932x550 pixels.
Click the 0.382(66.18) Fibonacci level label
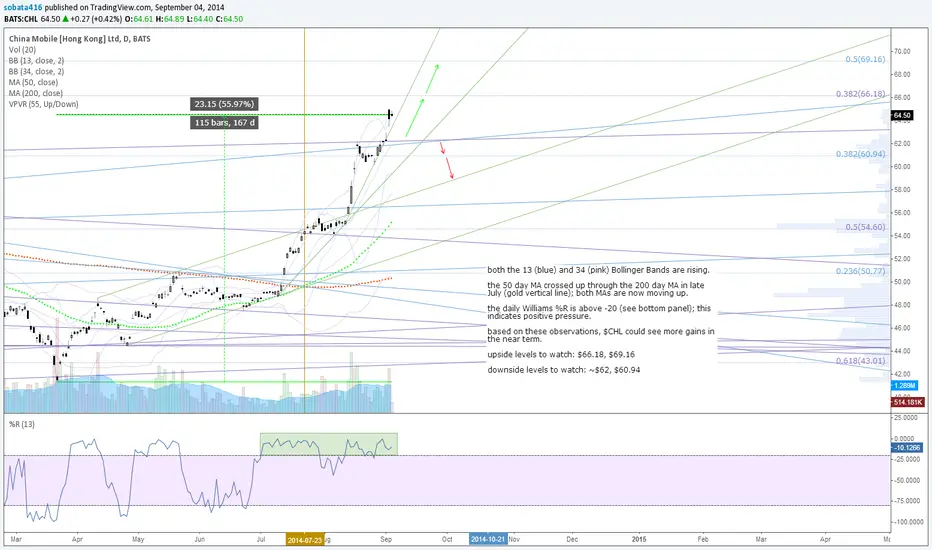(x=860, y=94)
